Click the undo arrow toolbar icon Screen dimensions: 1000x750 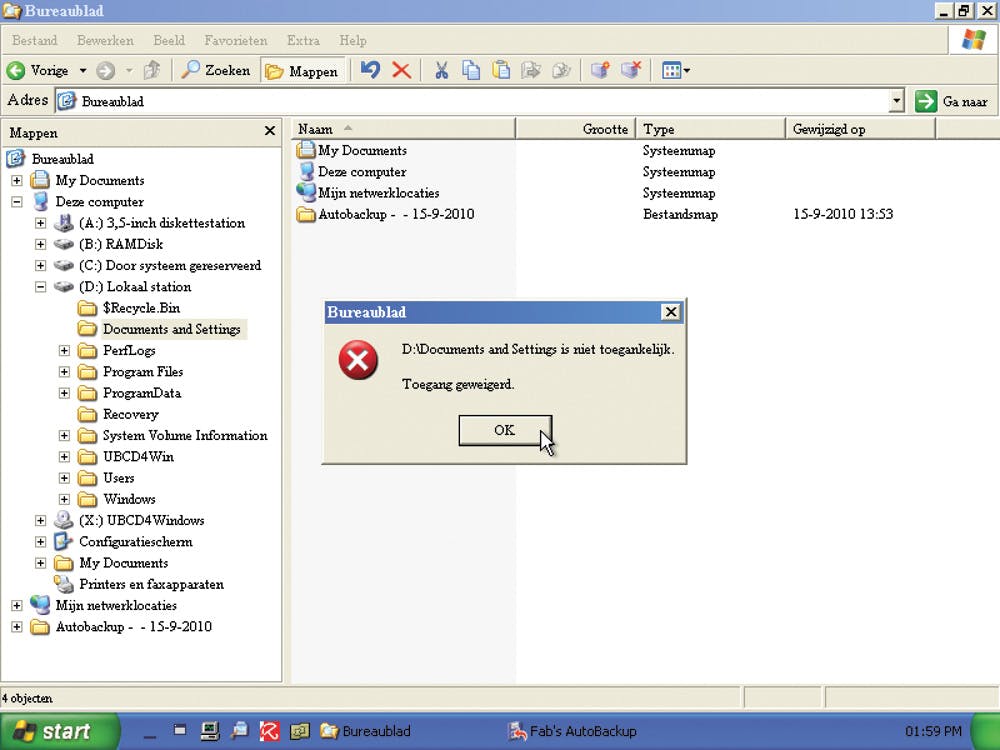(370, 70)
